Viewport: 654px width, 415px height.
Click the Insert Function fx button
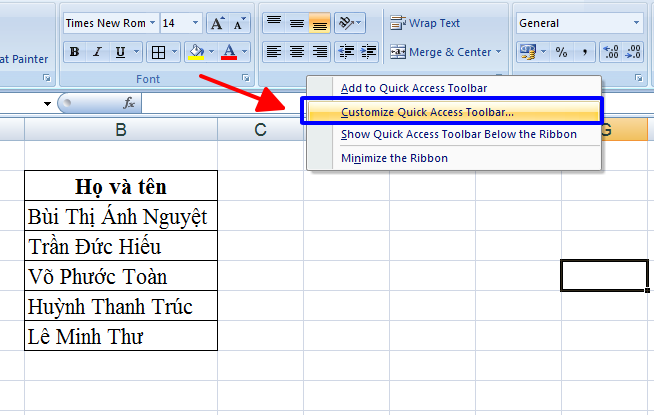pos(129,103)
